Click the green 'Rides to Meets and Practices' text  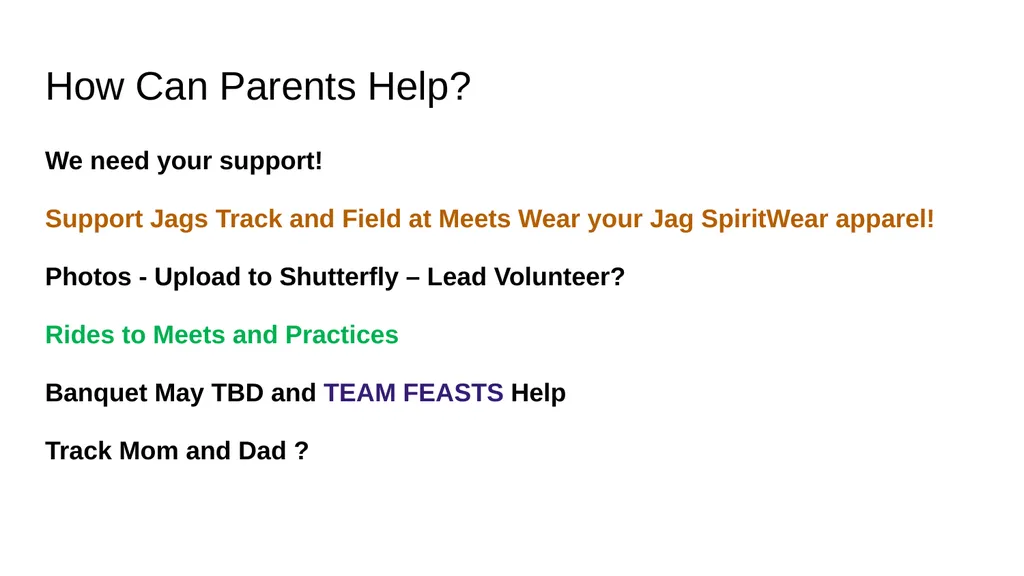221,335
